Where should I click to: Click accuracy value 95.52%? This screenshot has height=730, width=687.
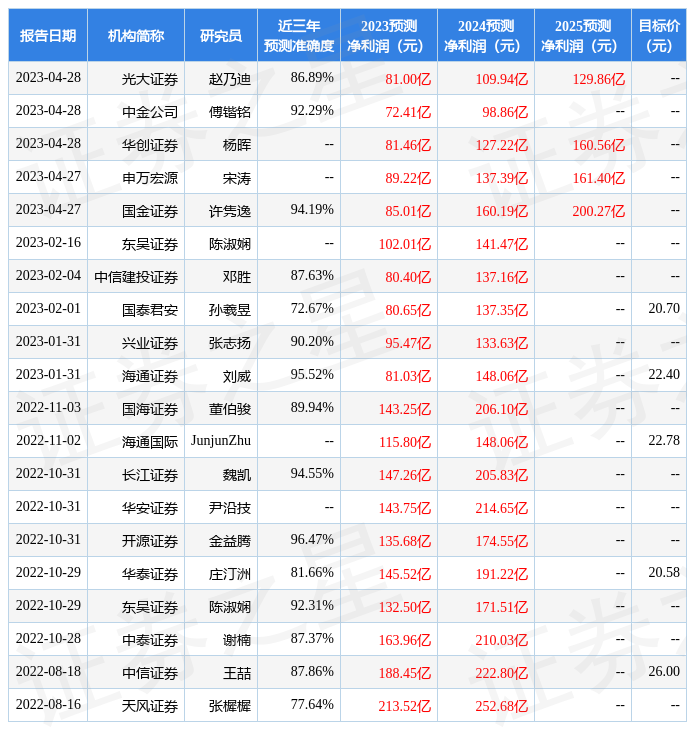click(312, 374)
